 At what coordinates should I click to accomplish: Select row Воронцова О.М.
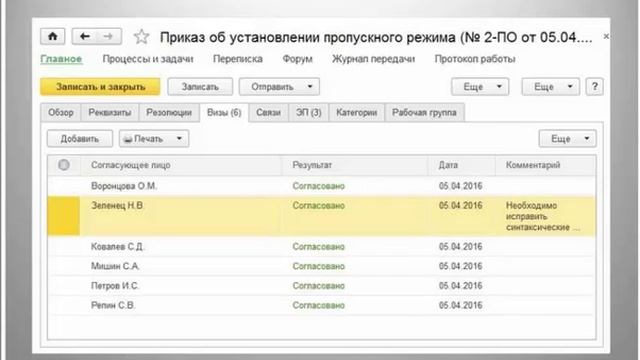322,186
